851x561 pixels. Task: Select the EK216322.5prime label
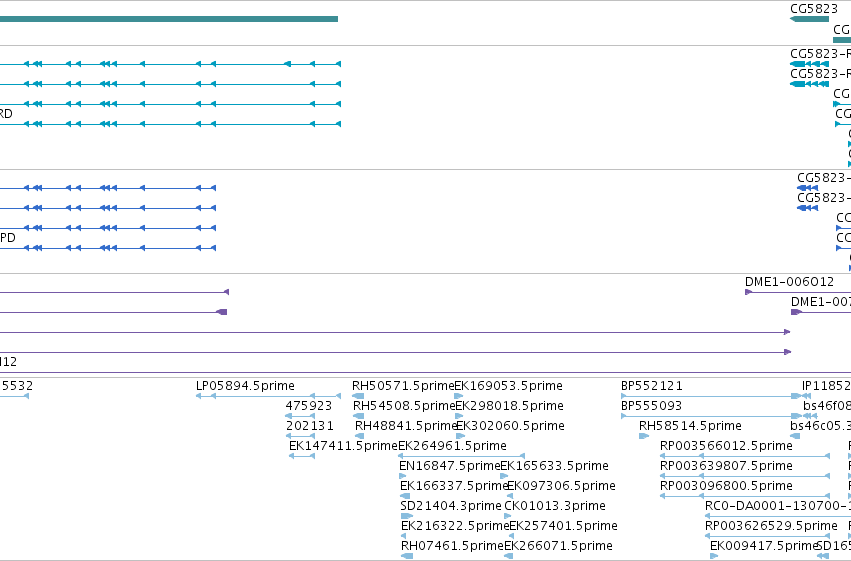coord(455,526)
